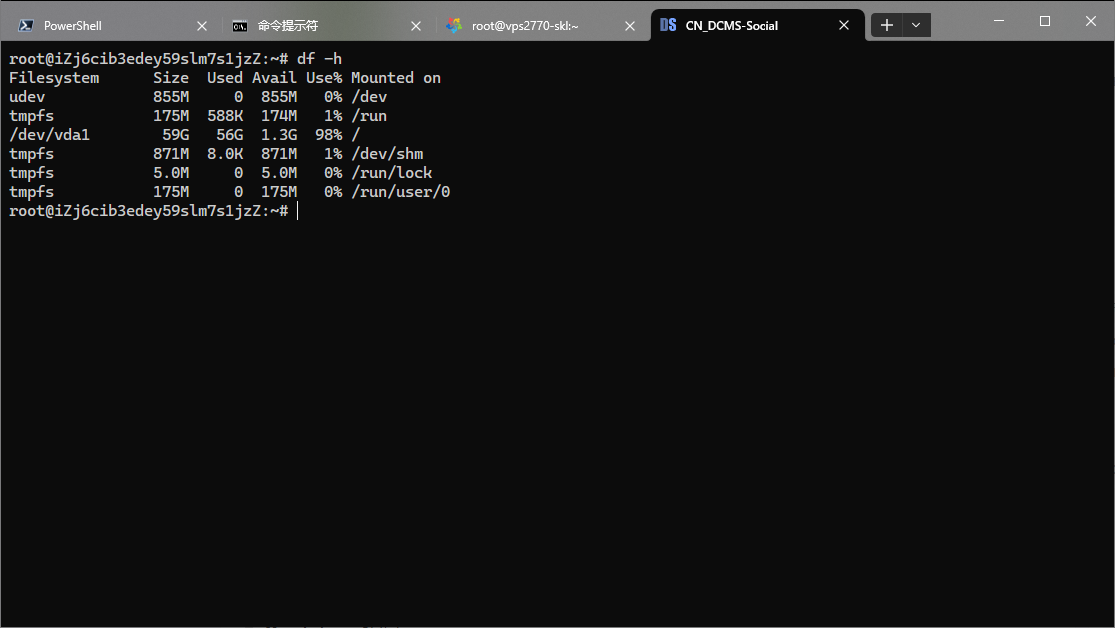Viewport: 1115px width, 628px height.
Task: Minimize the terminal window
Action: (x=999, y=21)
